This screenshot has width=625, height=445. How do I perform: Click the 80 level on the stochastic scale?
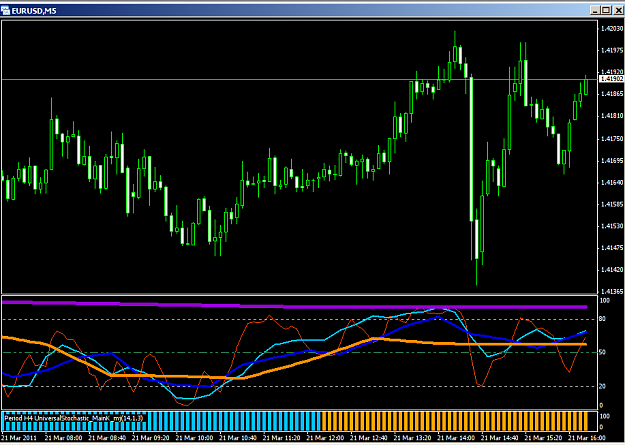(x=602, y=319)
